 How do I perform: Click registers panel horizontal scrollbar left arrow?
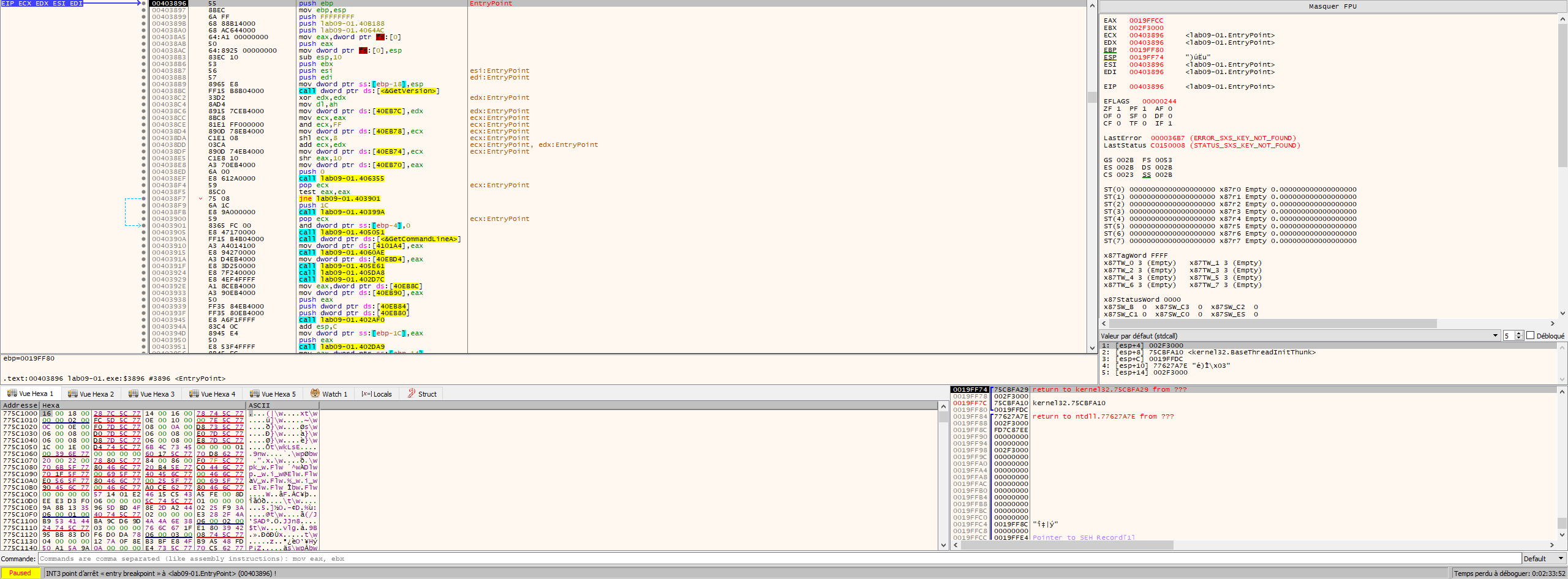point(1104,323)
